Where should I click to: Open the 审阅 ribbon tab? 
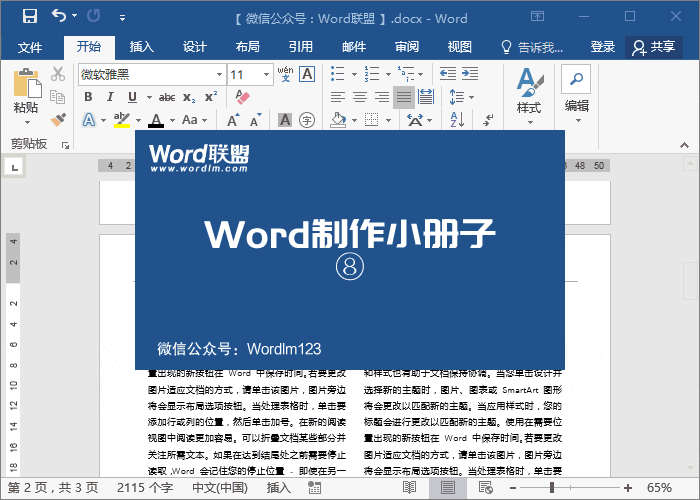click(407, 47)
